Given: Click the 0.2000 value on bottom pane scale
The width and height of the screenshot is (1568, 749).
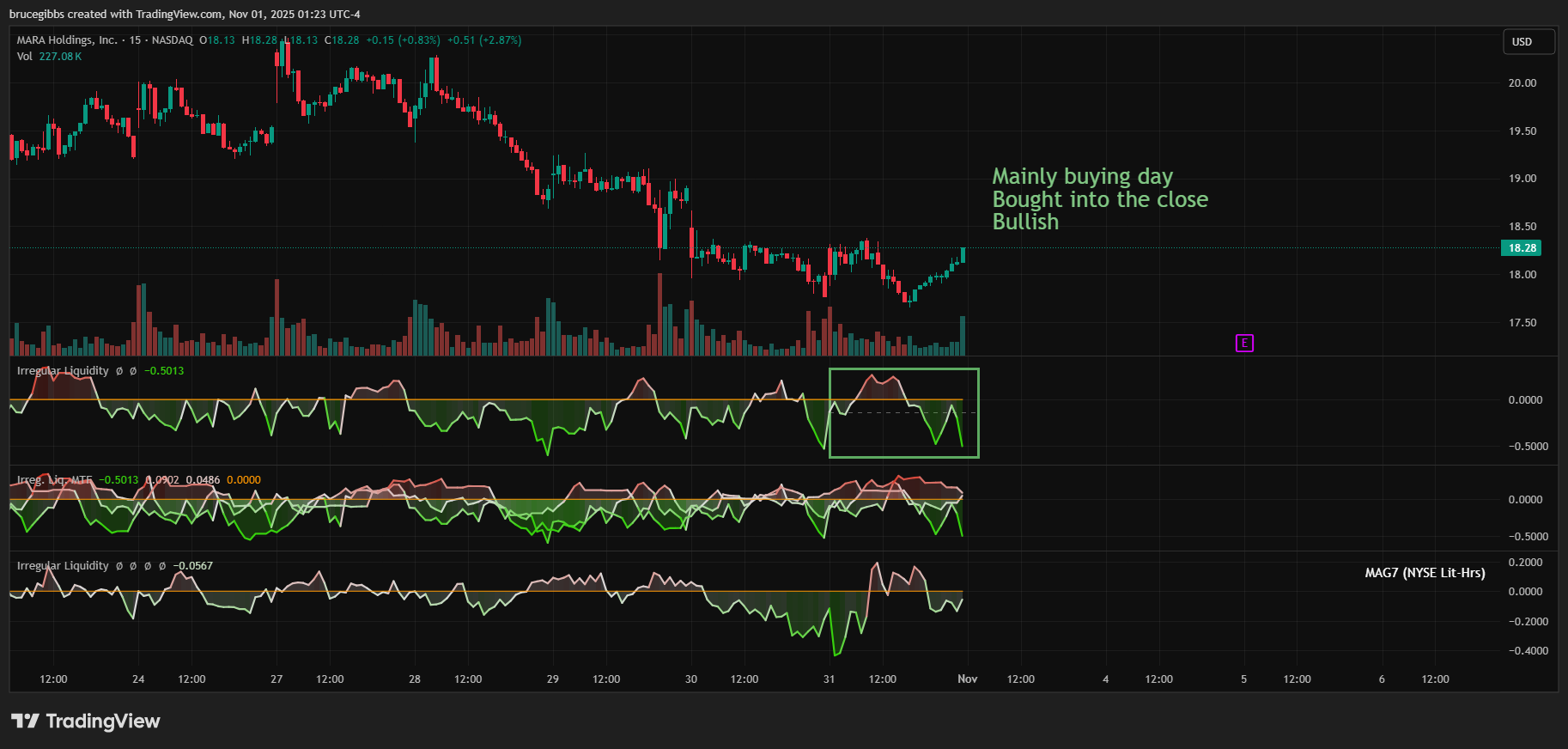Looking at the screenshot, I should click(x=1525, y=563).
